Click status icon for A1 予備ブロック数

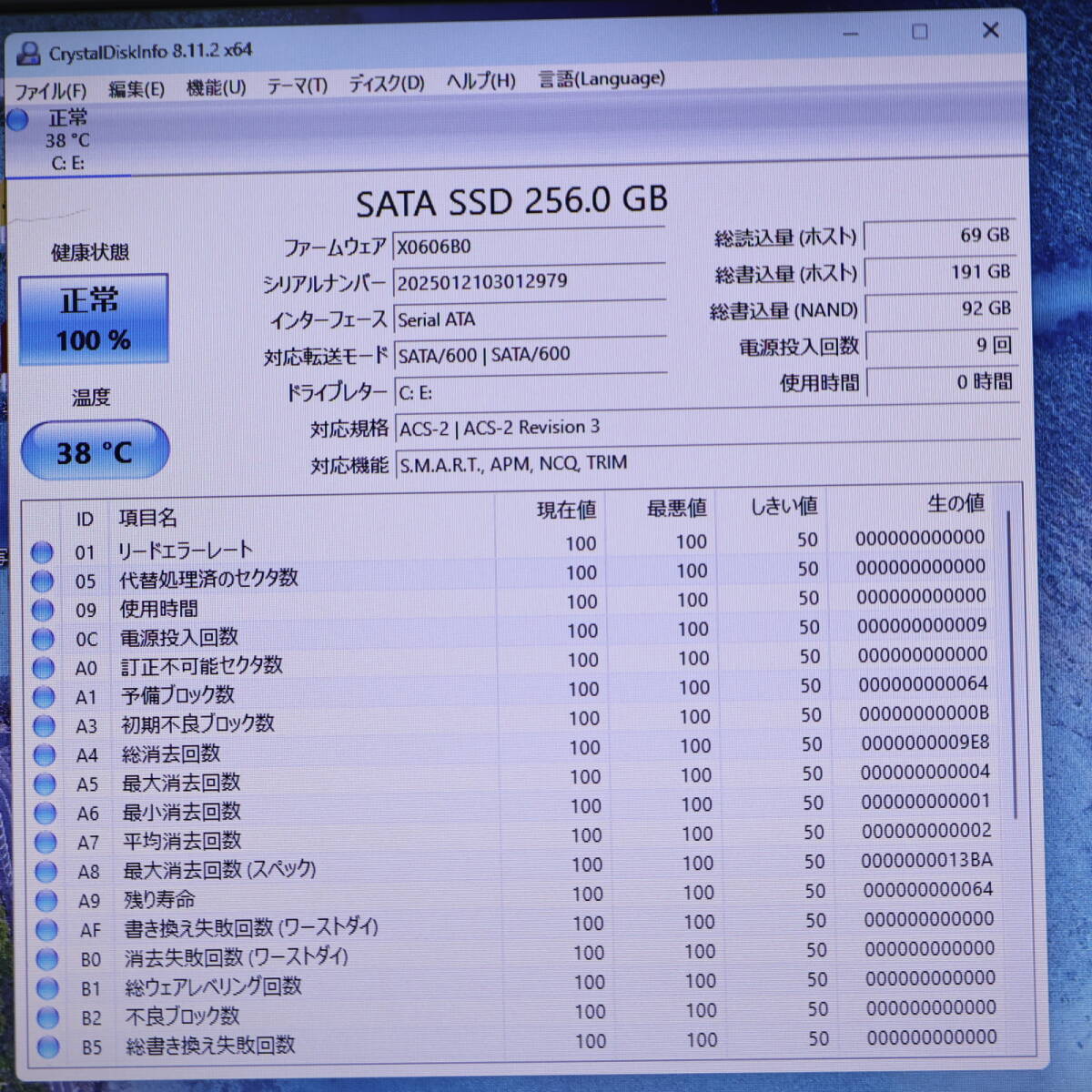[x=44, y=697]
